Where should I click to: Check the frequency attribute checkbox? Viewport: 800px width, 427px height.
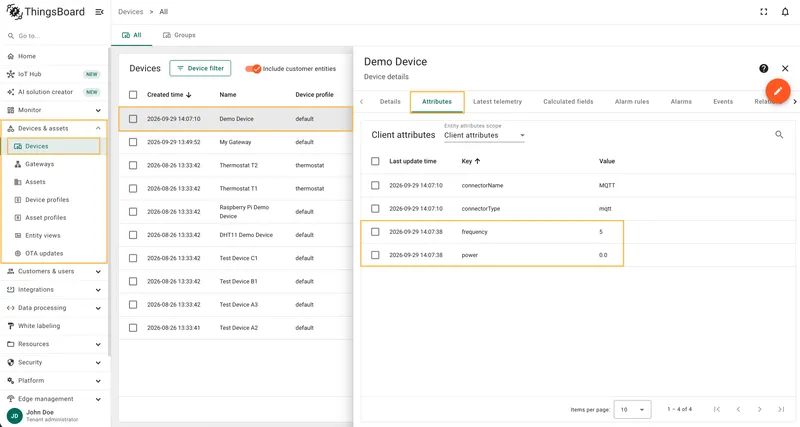click(x=375, y=232)
